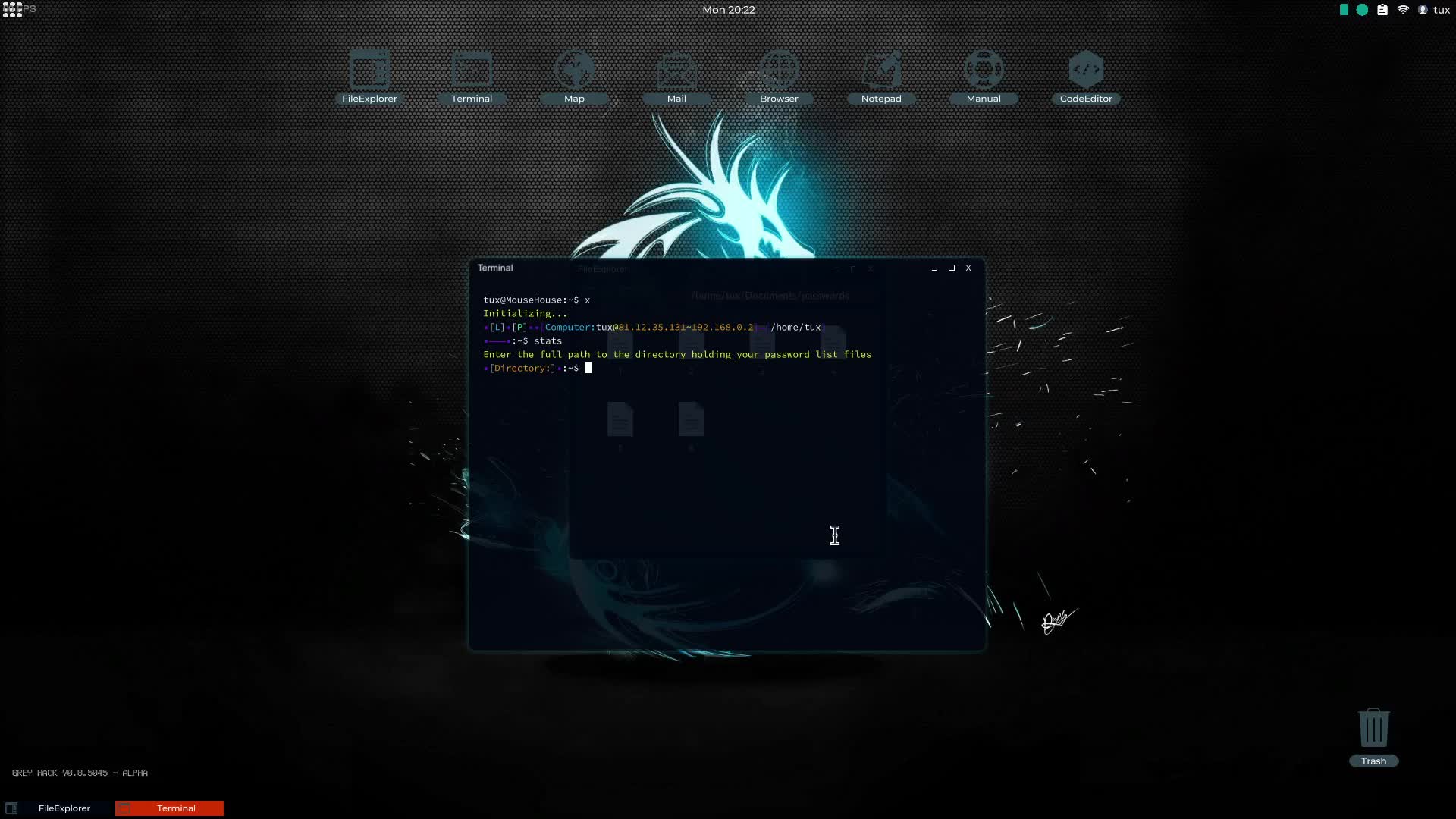
Task: Open the Trash bin
Action: point(1373,734)
